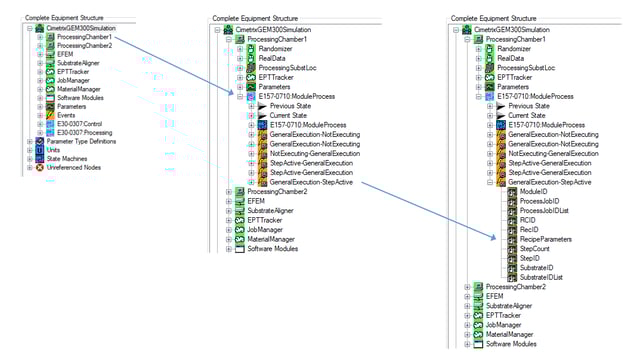Click the ModuleID icon in right tree
This screenshot has height=363, width=640.
(x=512, y=192)
